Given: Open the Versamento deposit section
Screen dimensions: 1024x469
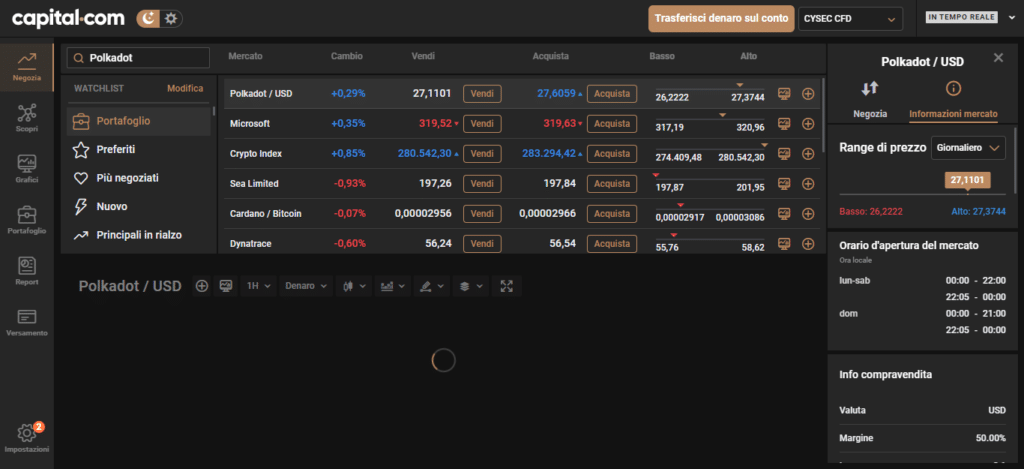Looking at the screenshot, I should tap(27, 323).
